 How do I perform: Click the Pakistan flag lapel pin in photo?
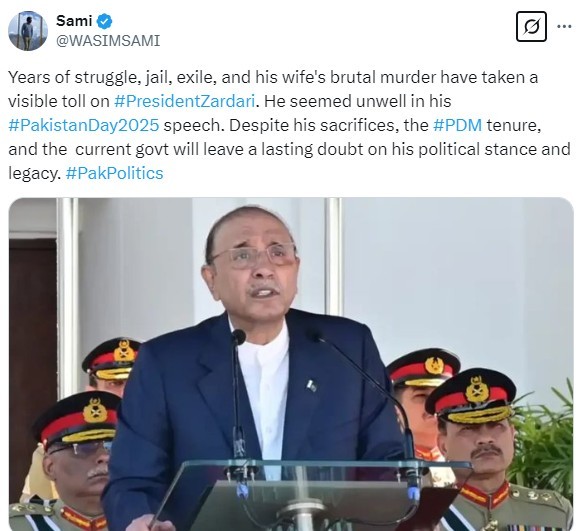[312, 386]
